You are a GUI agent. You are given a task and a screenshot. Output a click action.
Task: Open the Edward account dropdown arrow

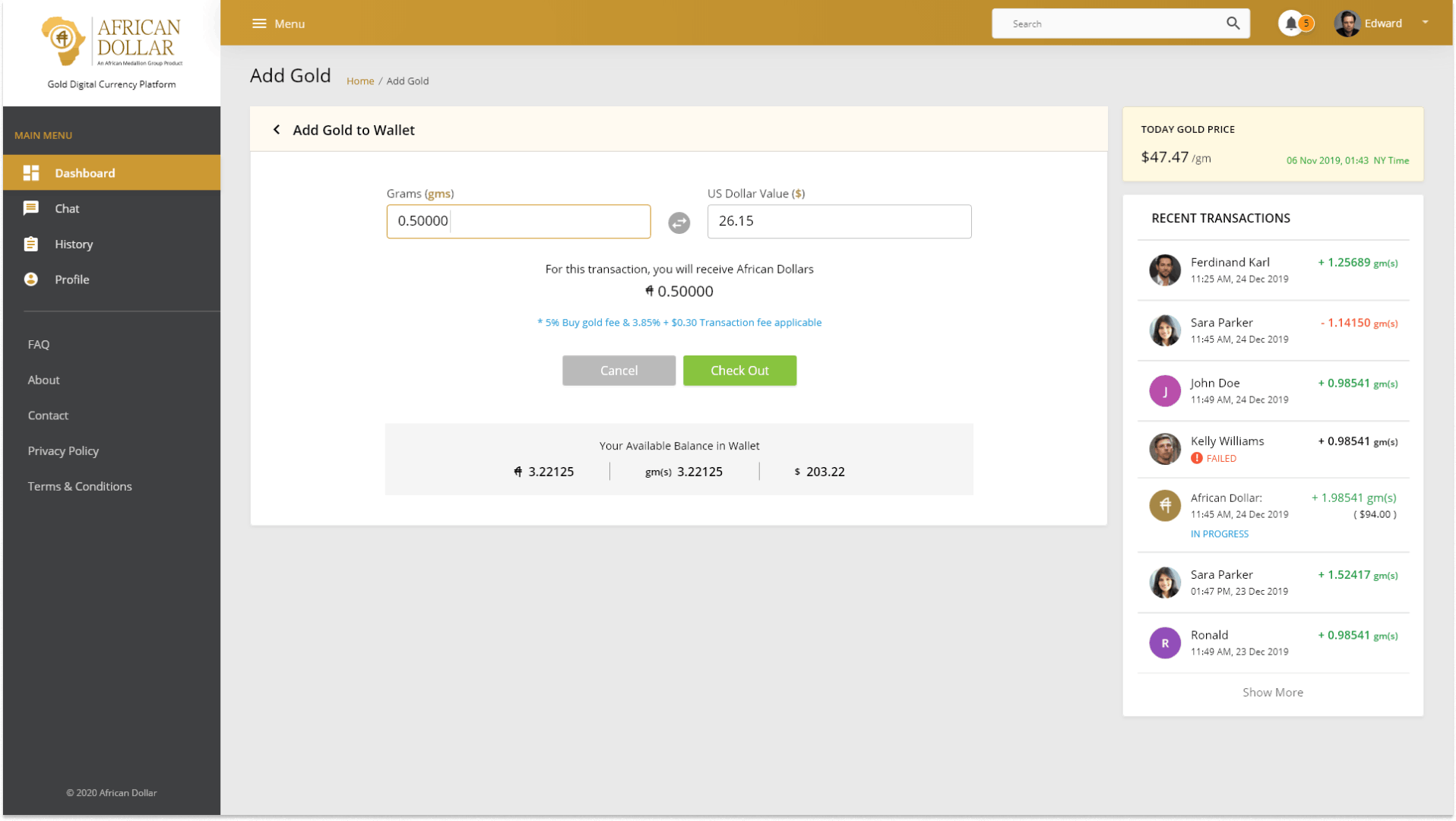pos(1425,23)
